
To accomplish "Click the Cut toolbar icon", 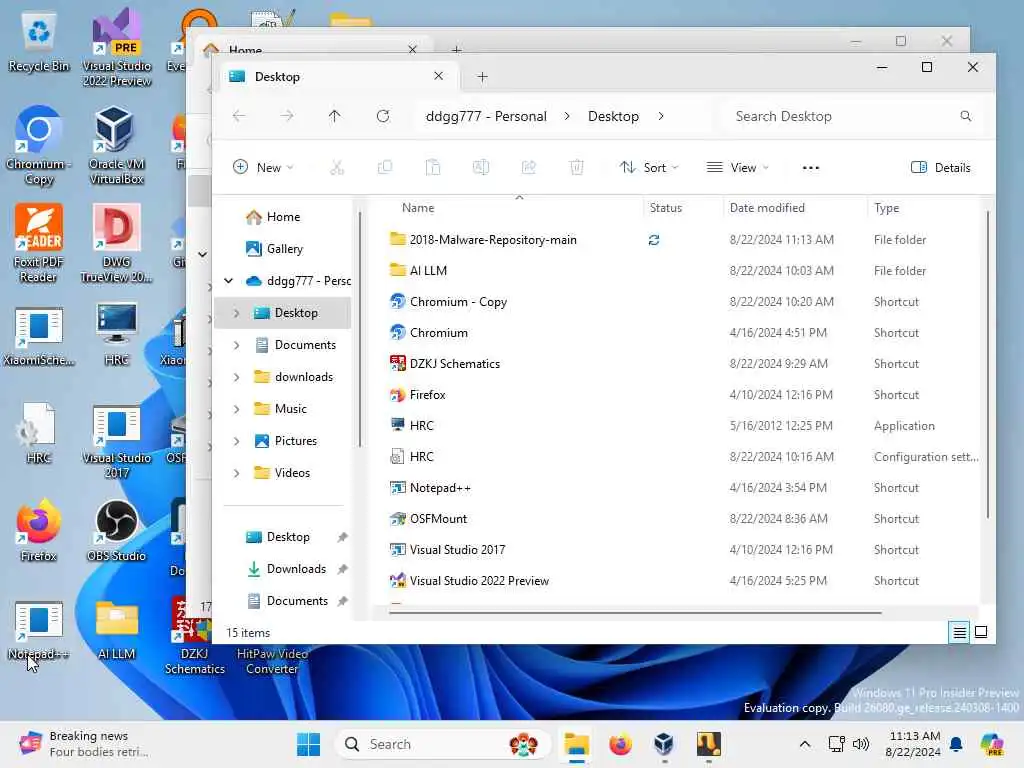I will click(x=336, y=168).
